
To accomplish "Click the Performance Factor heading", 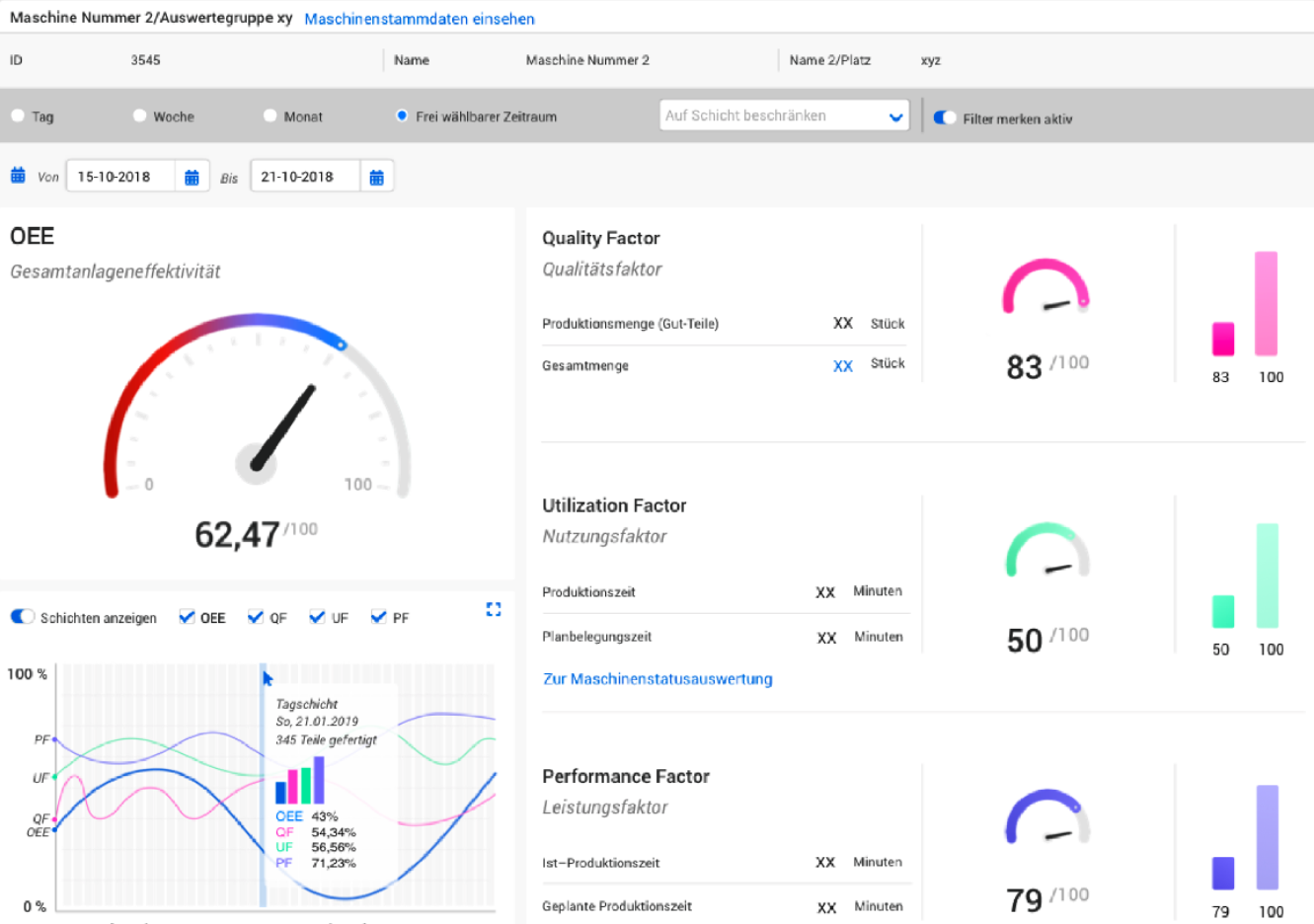I will coord(626,776).
